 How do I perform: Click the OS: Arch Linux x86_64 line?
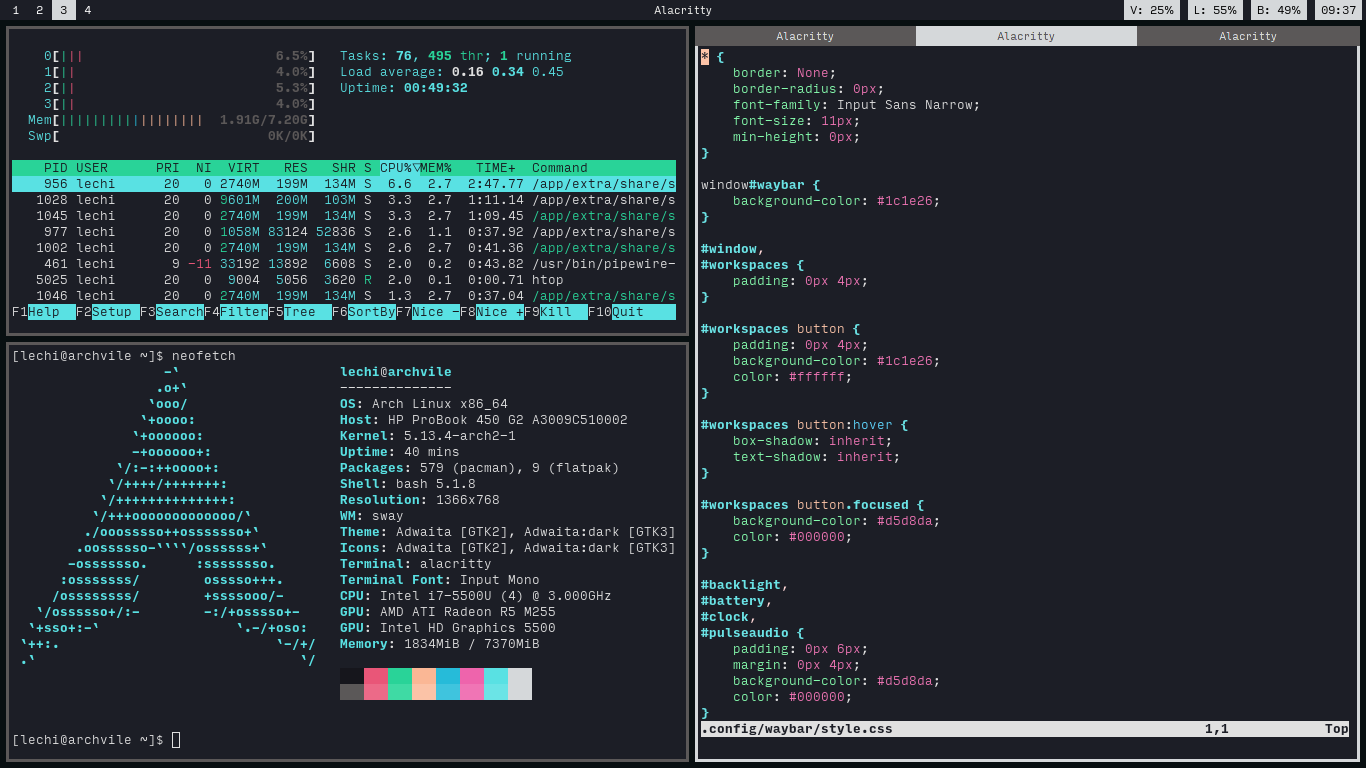pos(424,404)
